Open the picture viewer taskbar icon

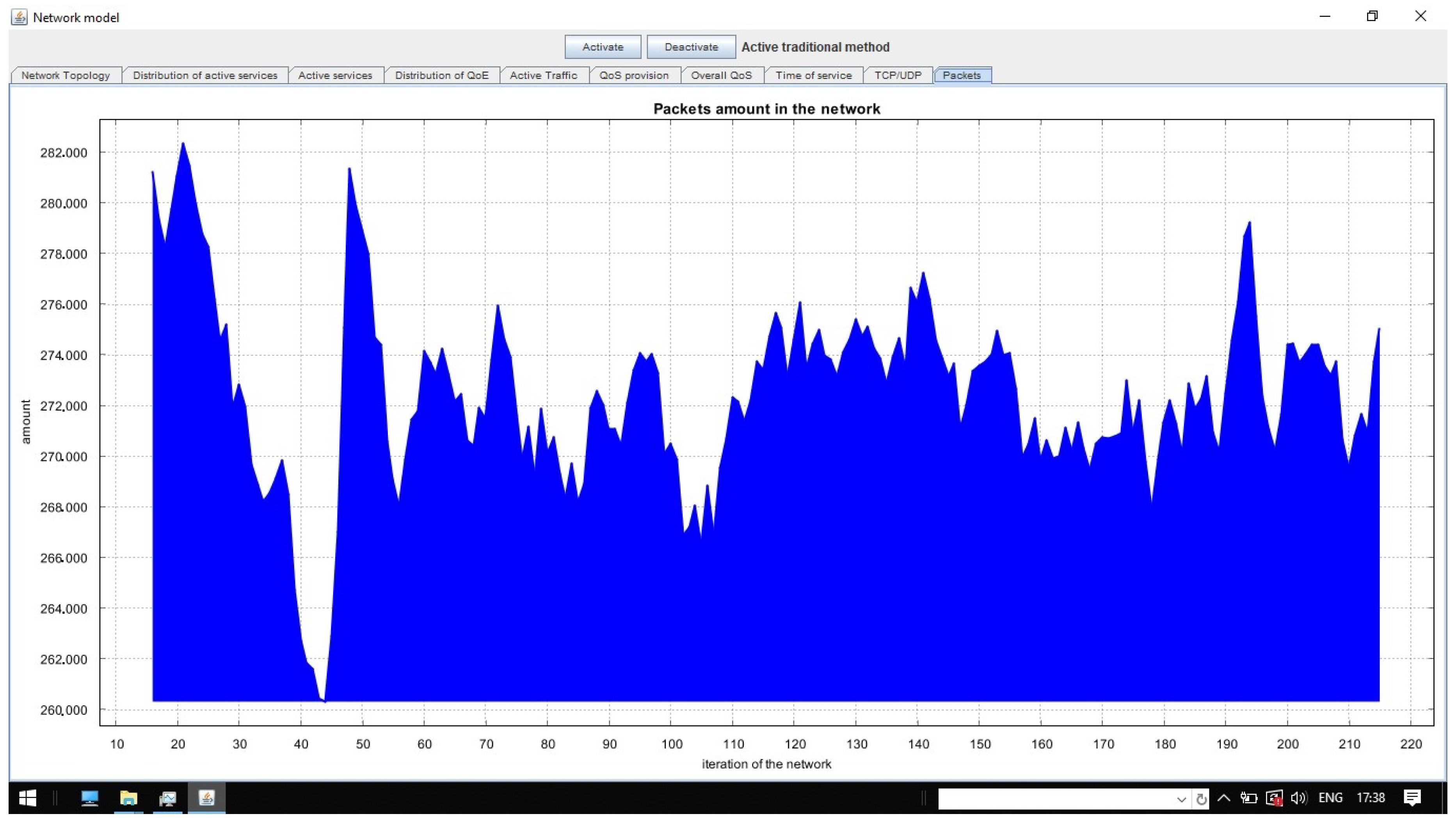coord(167,798)
